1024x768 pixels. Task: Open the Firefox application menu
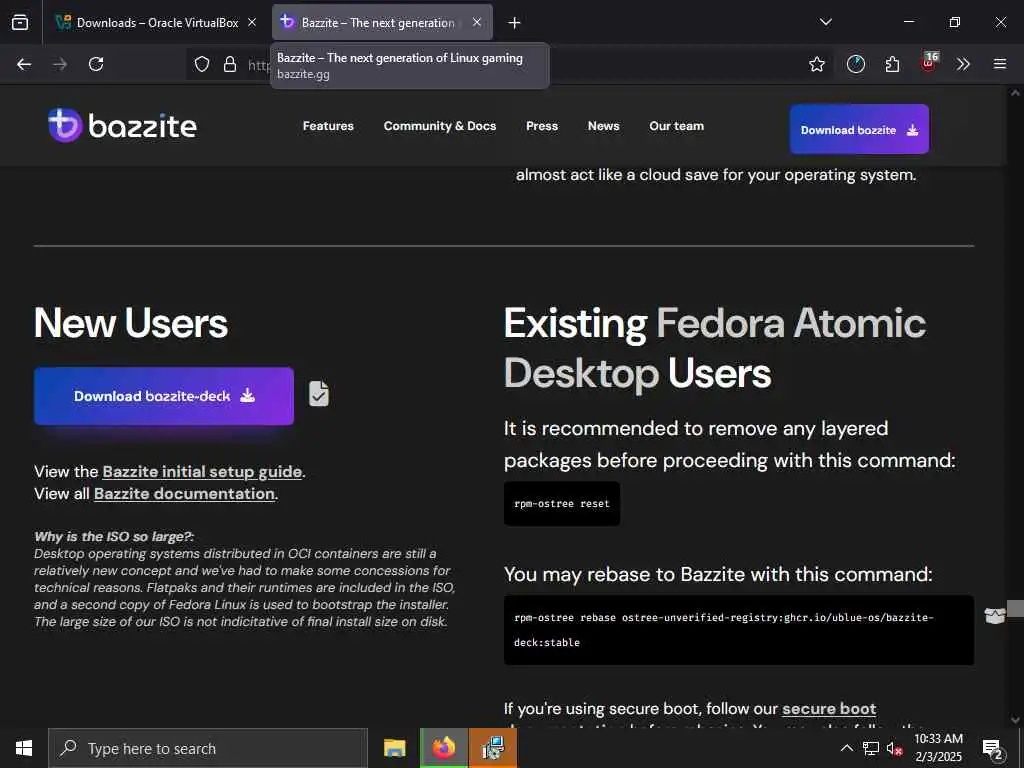coord(1000,64)
